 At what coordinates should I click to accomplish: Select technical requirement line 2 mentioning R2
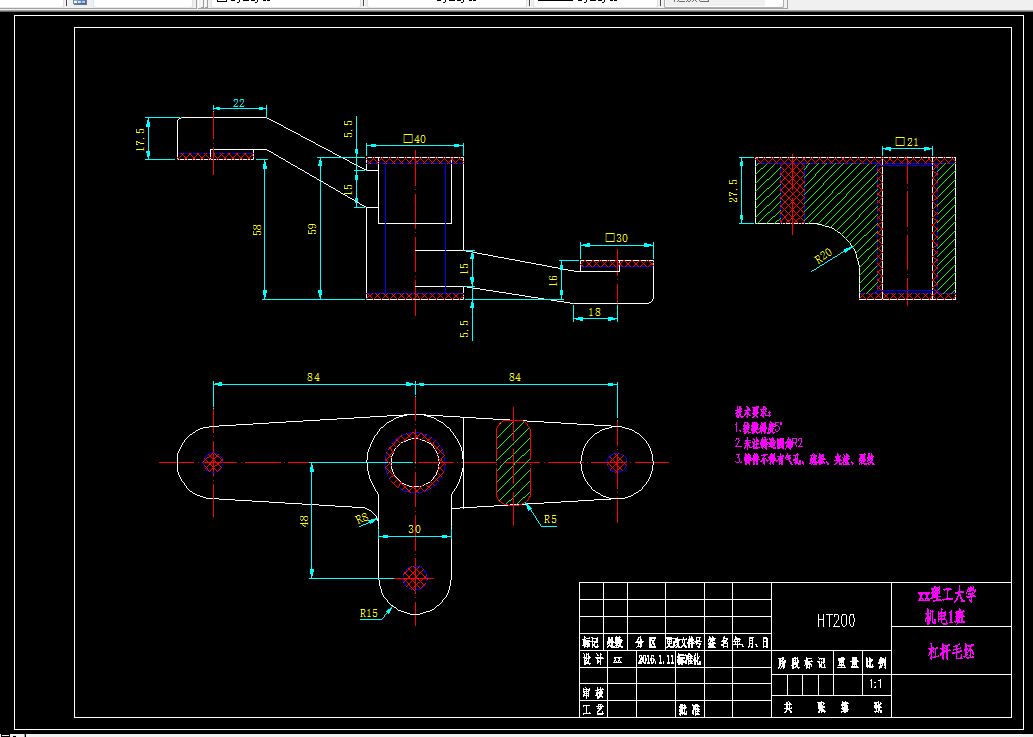(769, 443)
